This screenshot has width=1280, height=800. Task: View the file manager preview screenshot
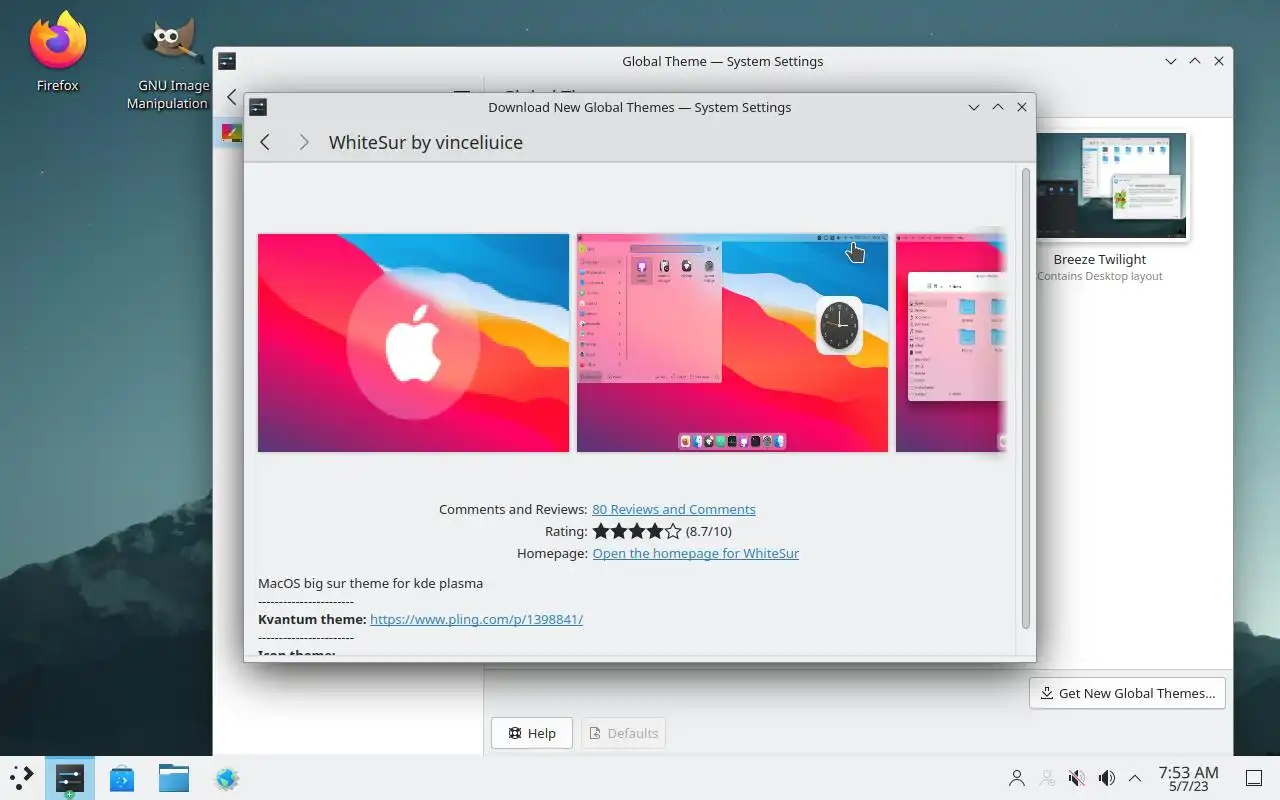(x=951, y=343)
